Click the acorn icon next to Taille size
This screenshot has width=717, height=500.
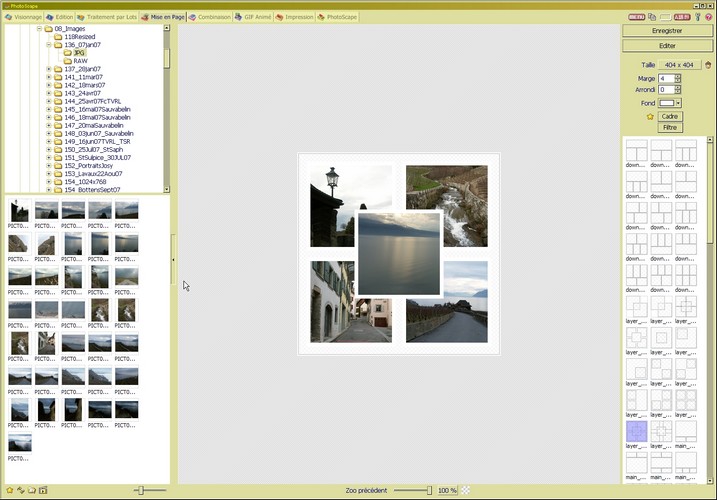pyautogui.click(x=708, y=64)
